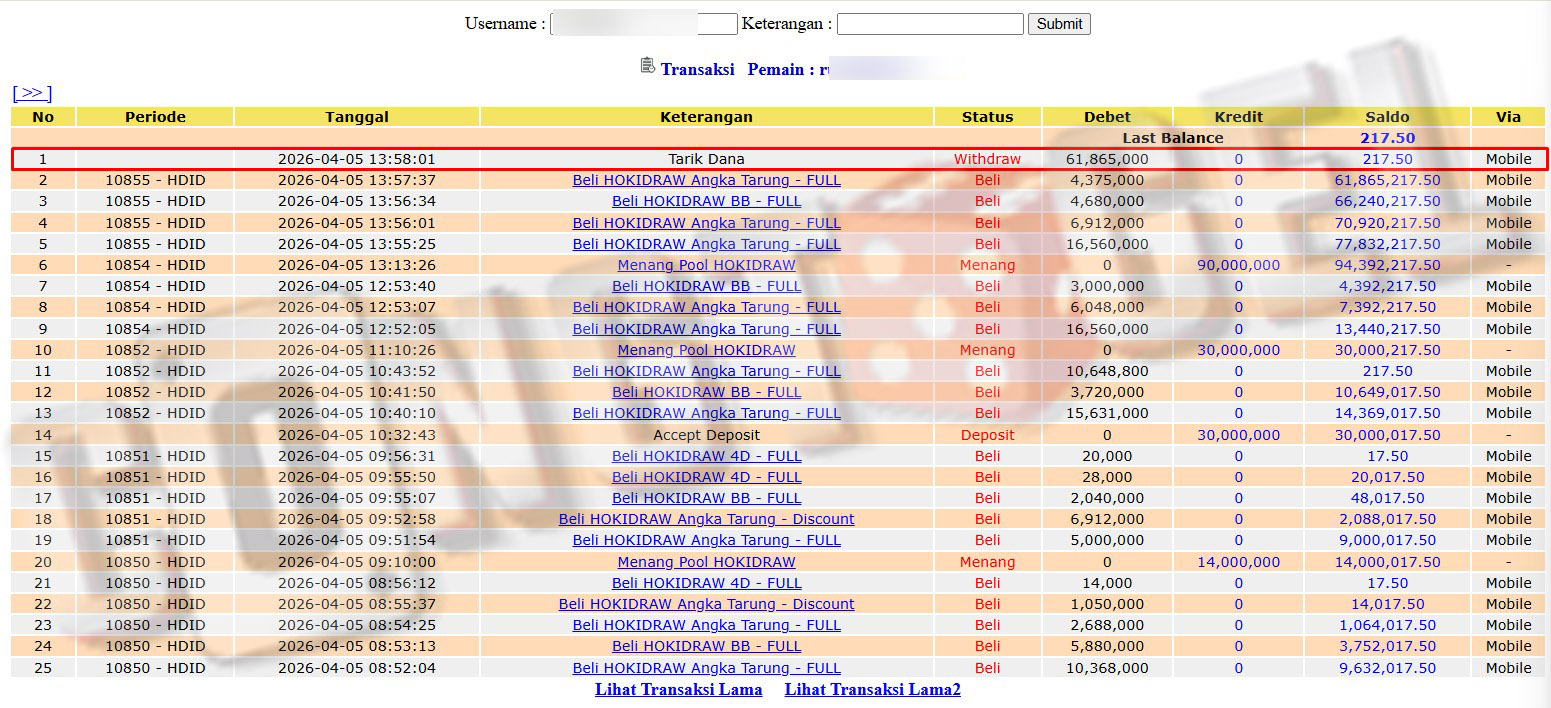Click date 2026-04-05 13:13:26
The image size is (1551, 708).
pyautogui.click(x=357, y=265)
